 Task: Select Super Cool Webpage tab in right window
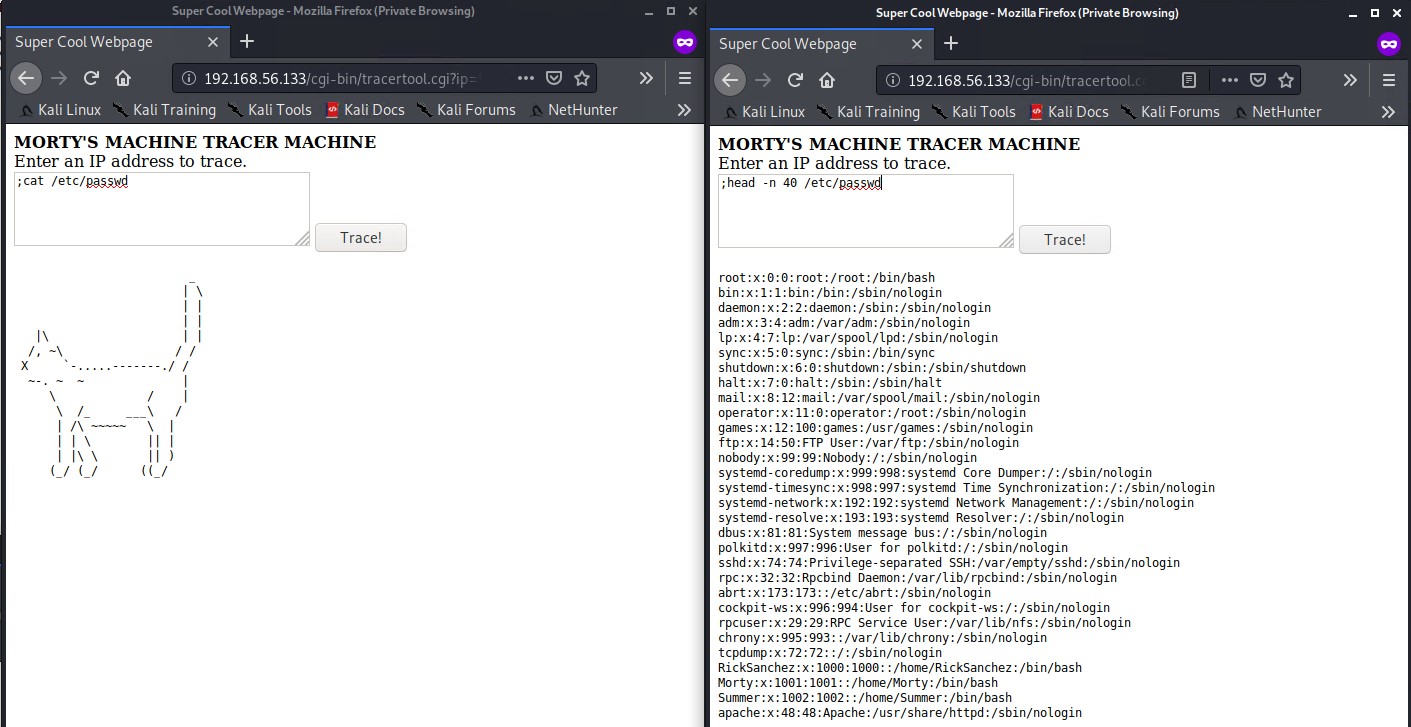click(822, 44)
